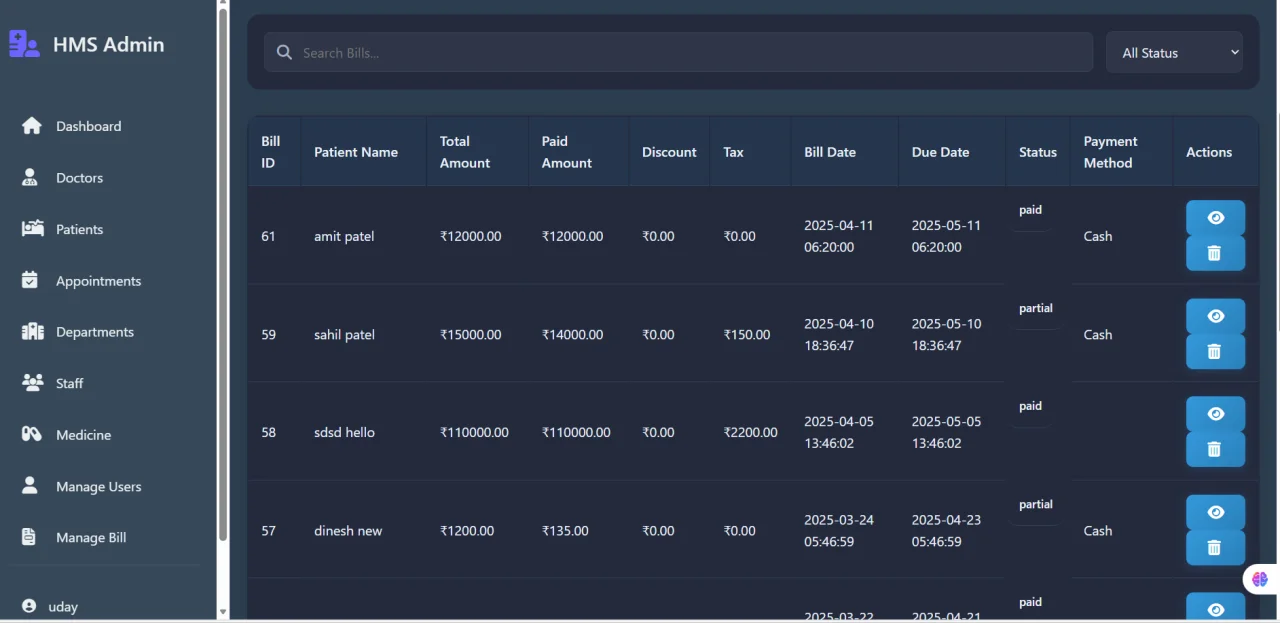Navigate to Departments
The width and height of the screenshot is (1280, 623).
tap(94, 332)
